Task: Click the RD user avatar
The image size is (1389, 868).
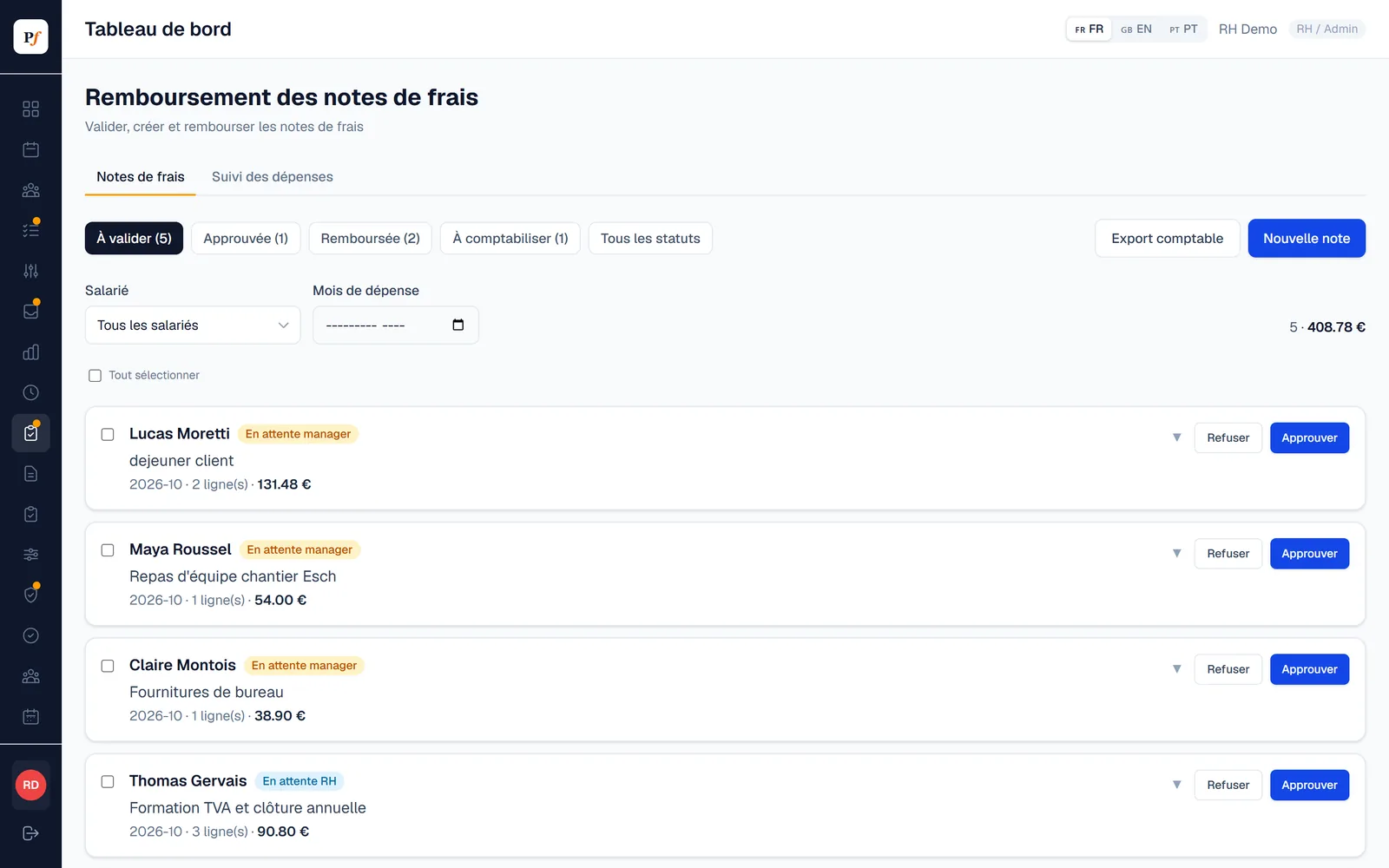Action: point(30,785)
